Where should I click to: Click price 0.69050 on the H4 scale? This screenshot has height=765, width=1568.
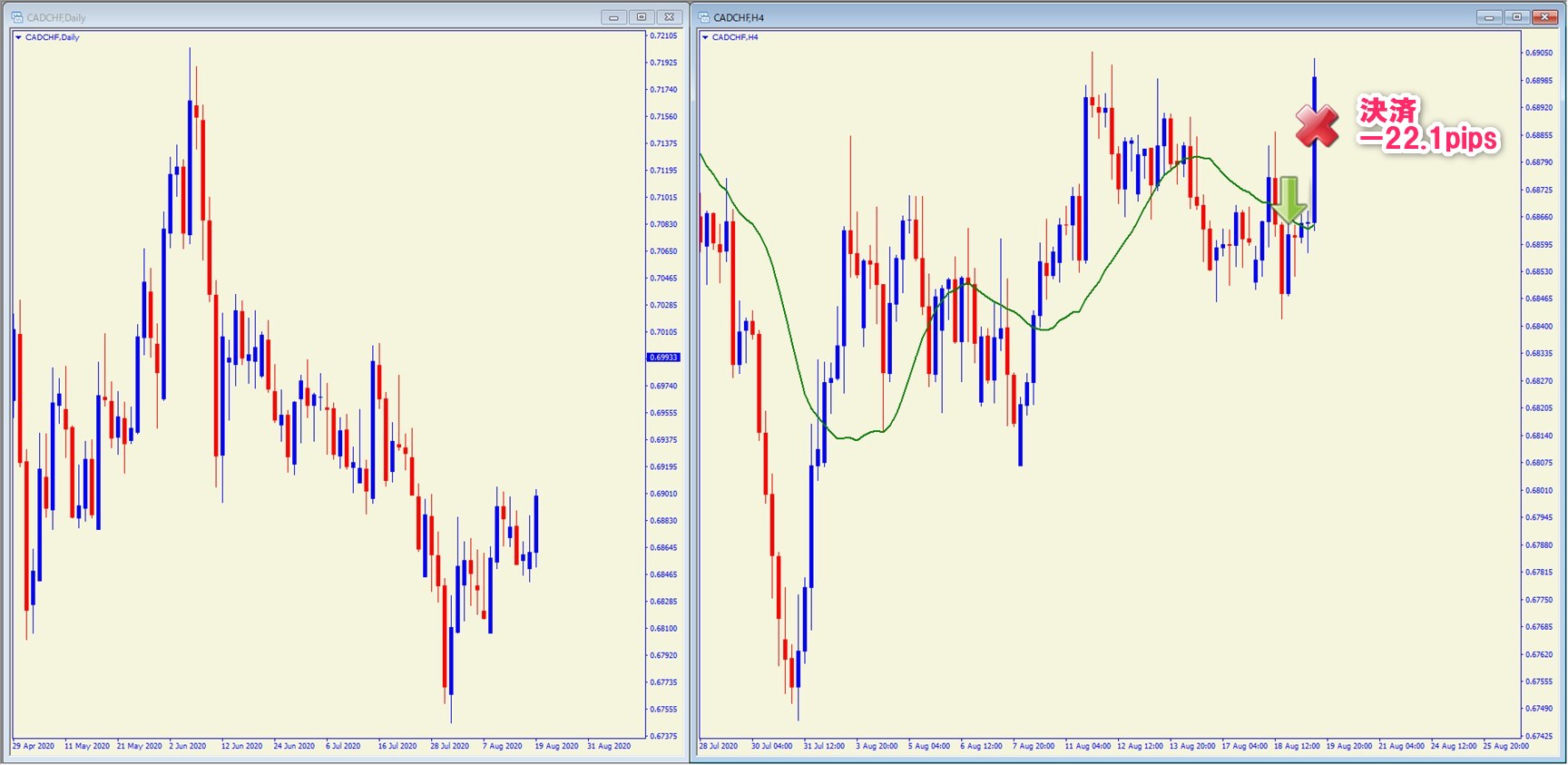point(1539,54)
